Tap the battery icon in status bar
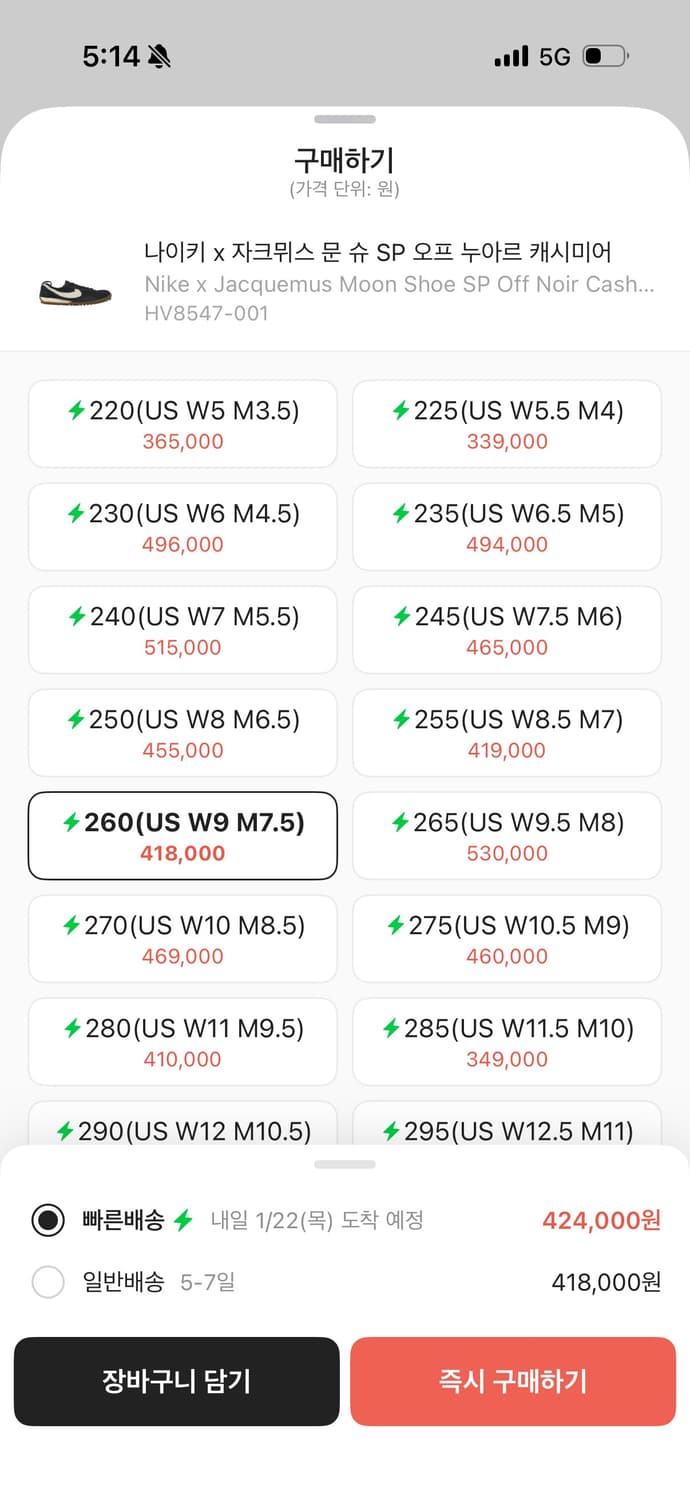The height and width of the screenshot is (1500, 690). click(x=605, y=57)
